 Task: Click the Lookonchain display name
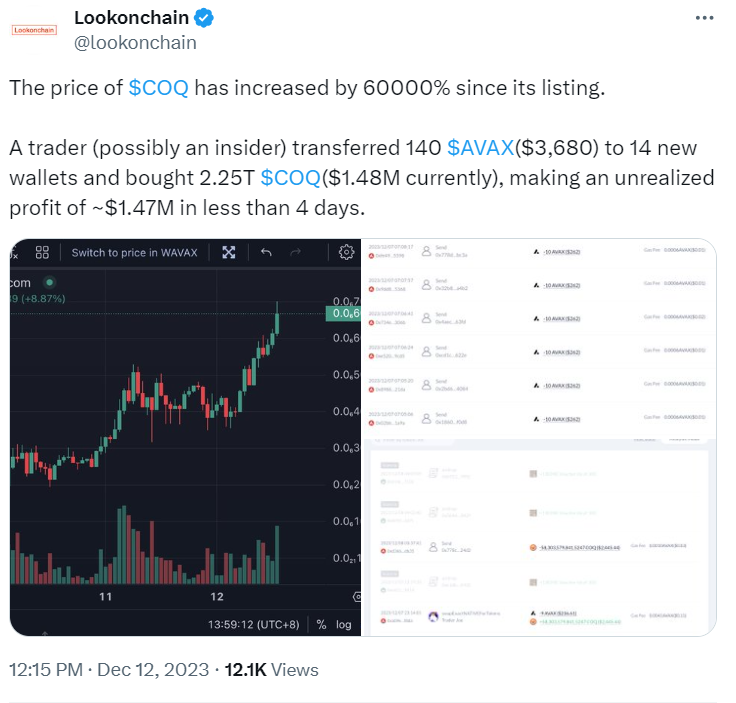[x=131, y=18]
